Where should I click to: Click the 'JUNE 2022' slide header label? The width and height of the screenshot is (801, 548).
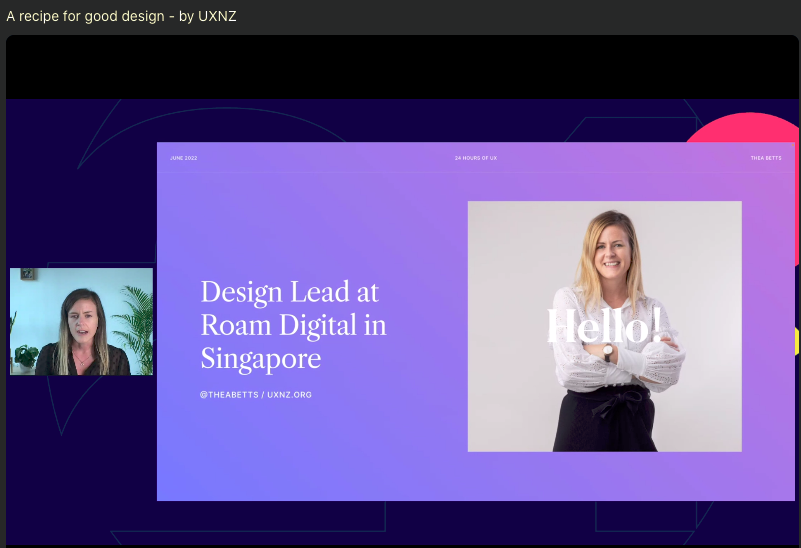(183, 158)
